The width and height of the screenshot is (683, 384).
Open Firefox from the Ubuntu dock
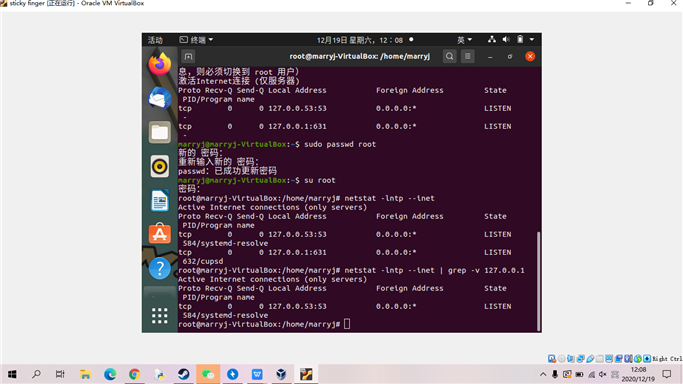click(x=159, y=64)
